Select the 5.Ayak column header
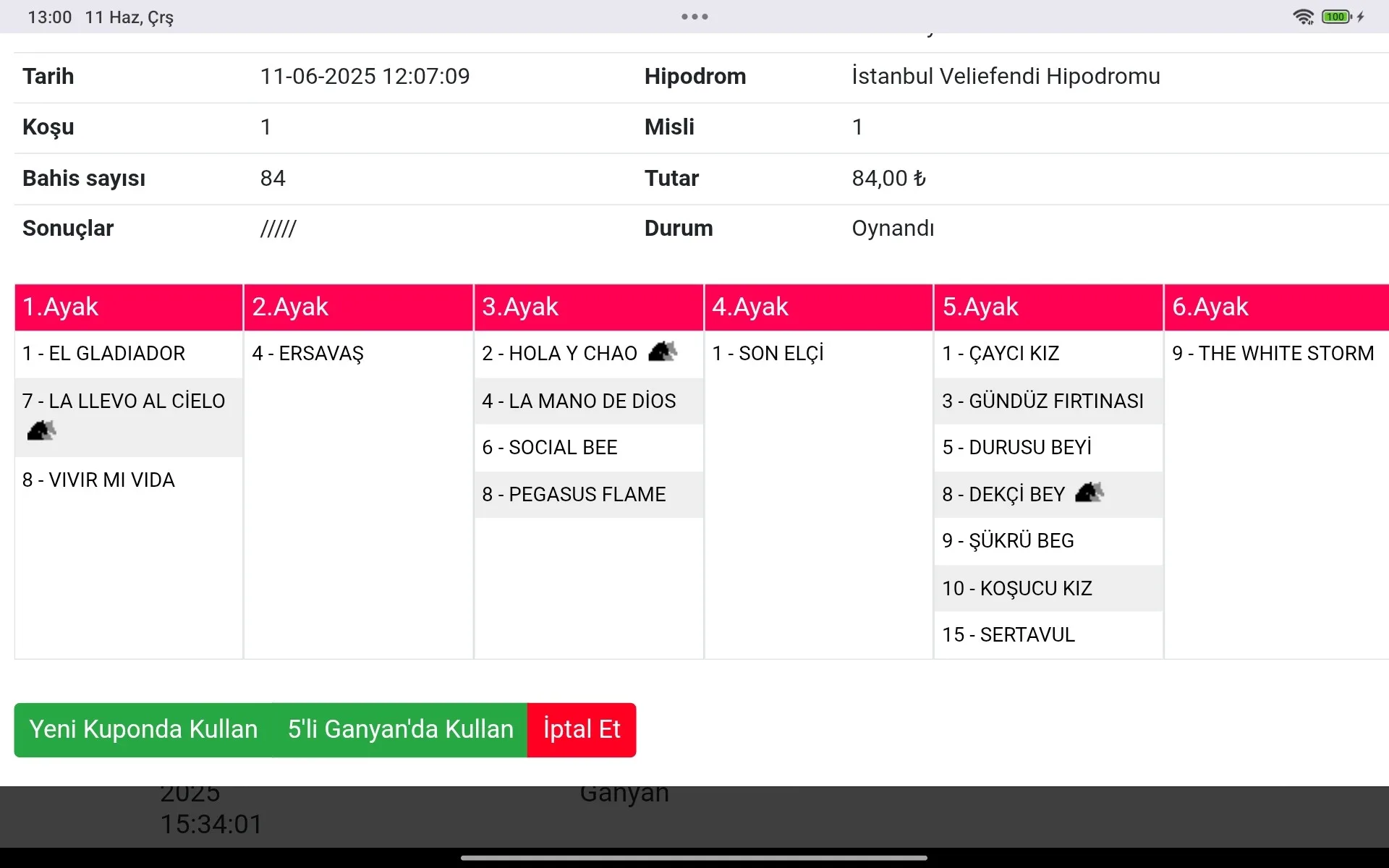Screen dimensions: 1389x868 coord(1048,307)
